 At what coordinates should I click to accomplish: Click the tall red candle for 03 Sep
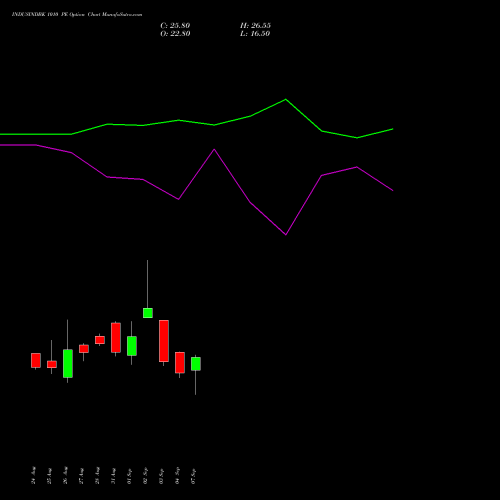164,341
